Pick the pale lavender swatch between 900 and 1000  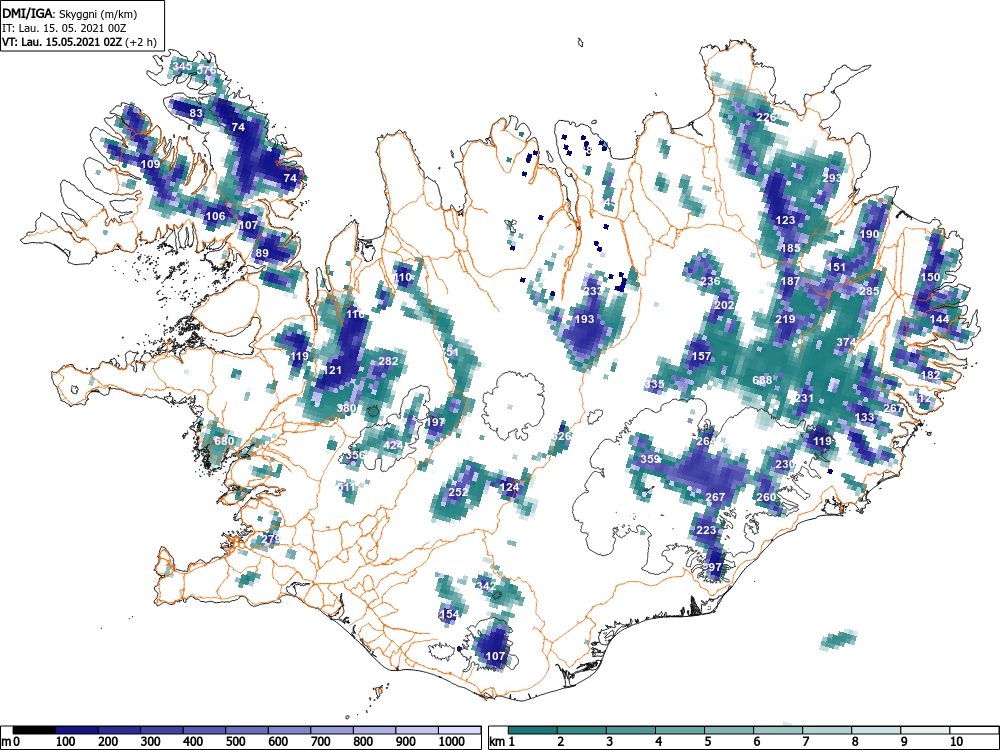point(416,730)
